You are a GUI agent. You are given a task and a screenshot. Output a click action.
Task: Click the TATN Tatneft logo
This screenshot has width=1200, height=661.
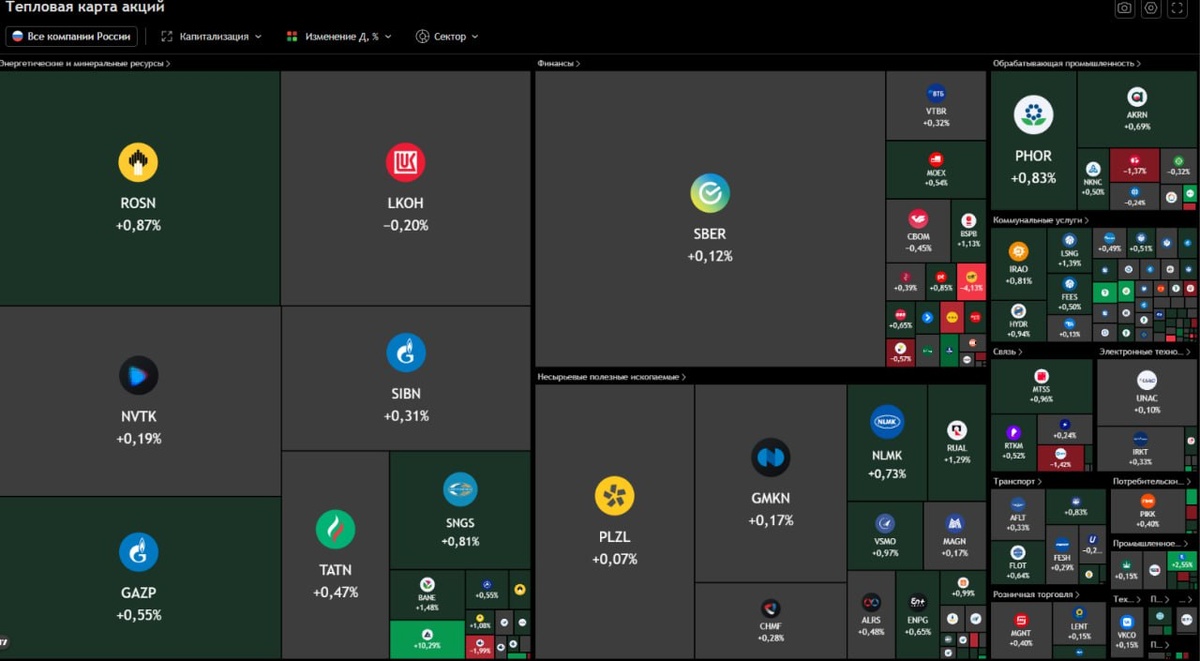335,529
